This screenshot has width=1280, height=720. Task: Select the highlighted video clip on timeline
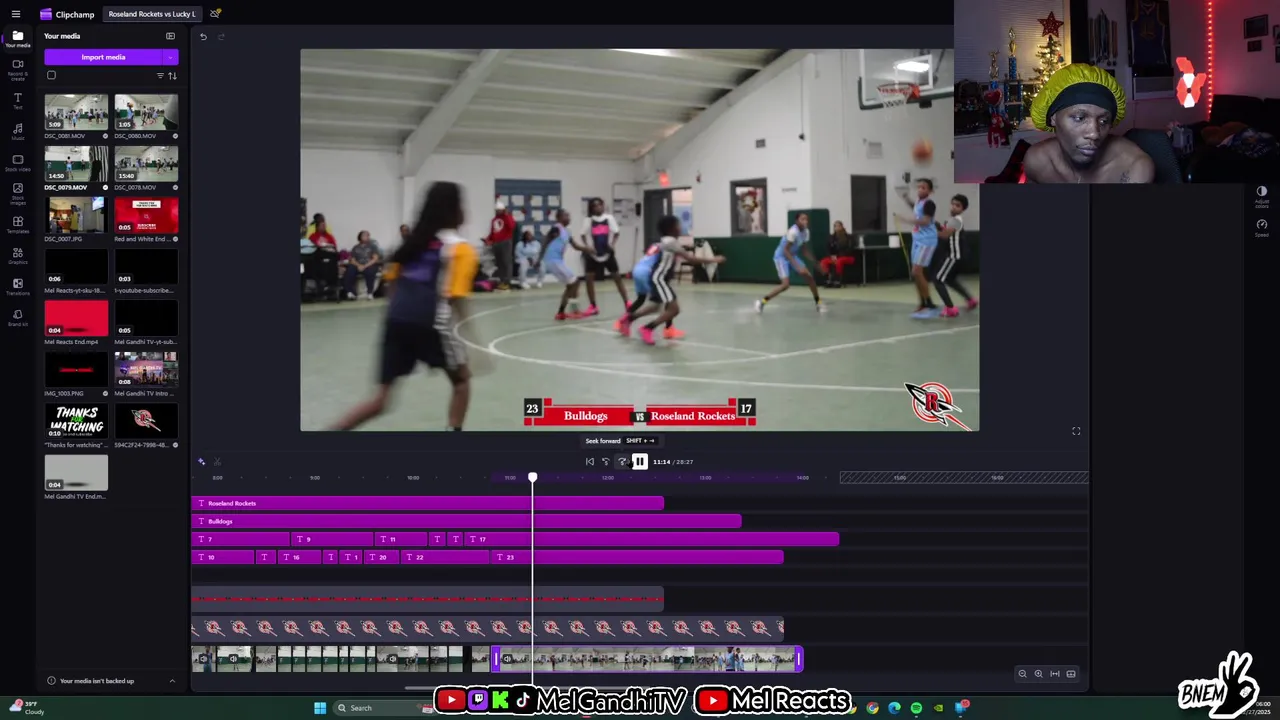click(x=646, y=659)
